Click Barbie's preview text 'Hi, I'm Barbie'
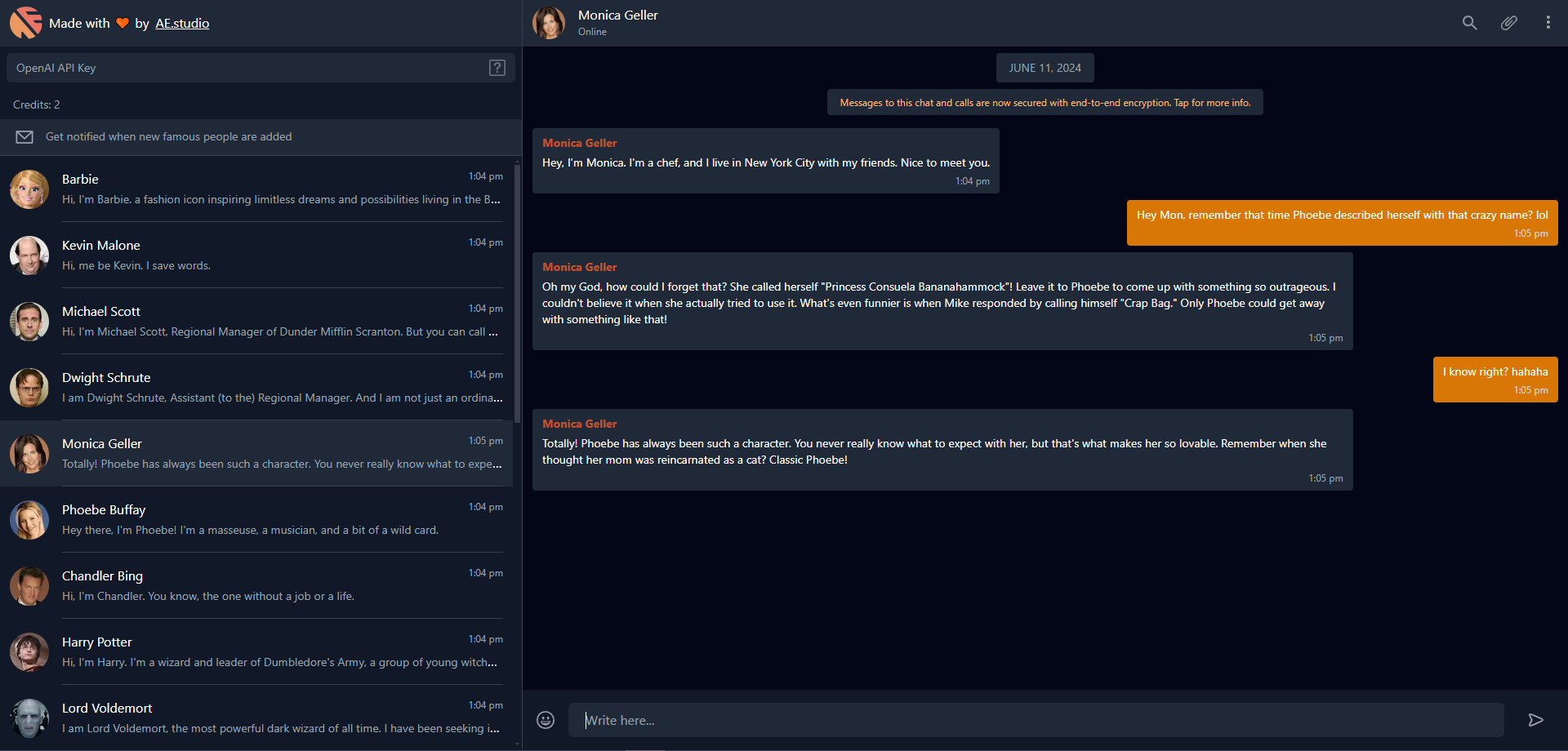 click(x=281, y=200)
